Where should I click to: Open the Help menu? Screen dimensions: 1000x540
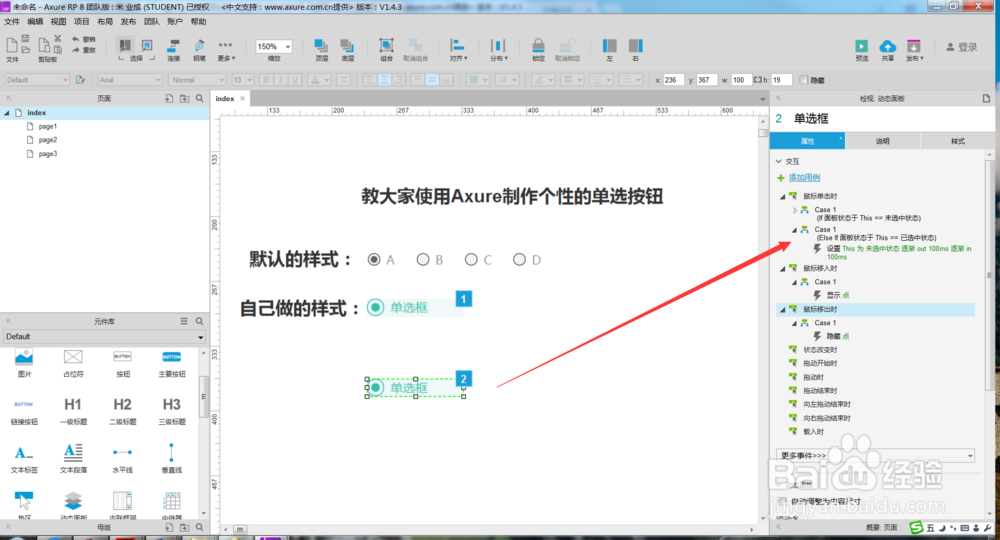click(x=198, y=22)
